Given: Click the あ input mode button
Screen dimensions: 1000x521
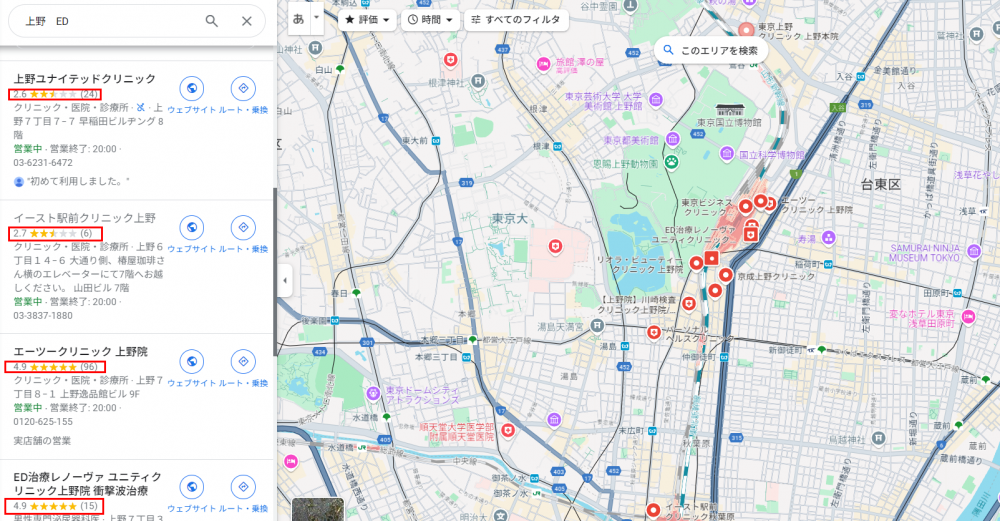Looking at the screenshot, I should click(x=298, y=18).
